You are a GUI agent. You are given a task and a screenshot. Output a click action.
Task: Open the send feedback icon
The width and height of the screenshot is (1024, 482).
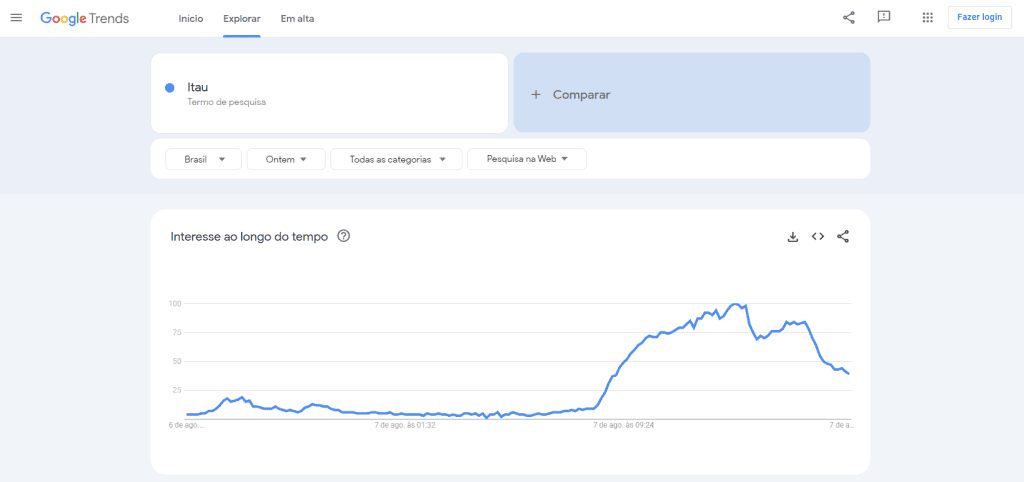(884, 18)
